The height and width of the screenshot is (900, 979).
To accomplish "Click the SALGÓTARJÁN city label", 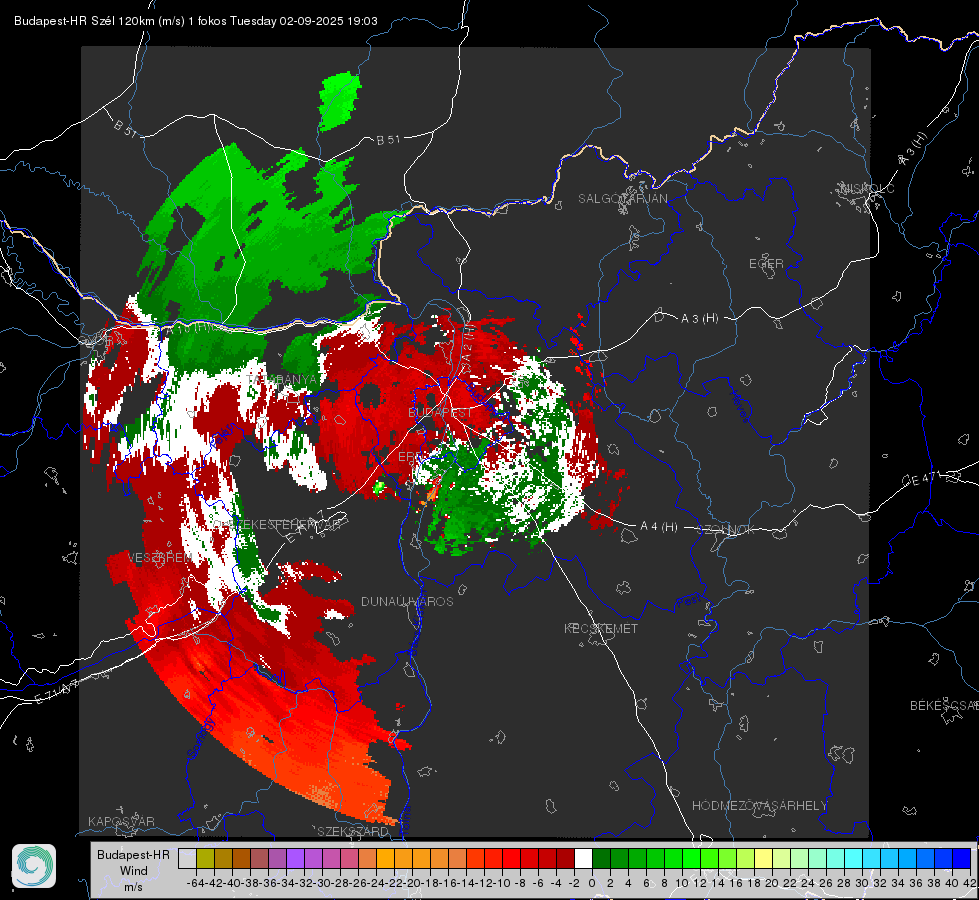I will [622, 199].
